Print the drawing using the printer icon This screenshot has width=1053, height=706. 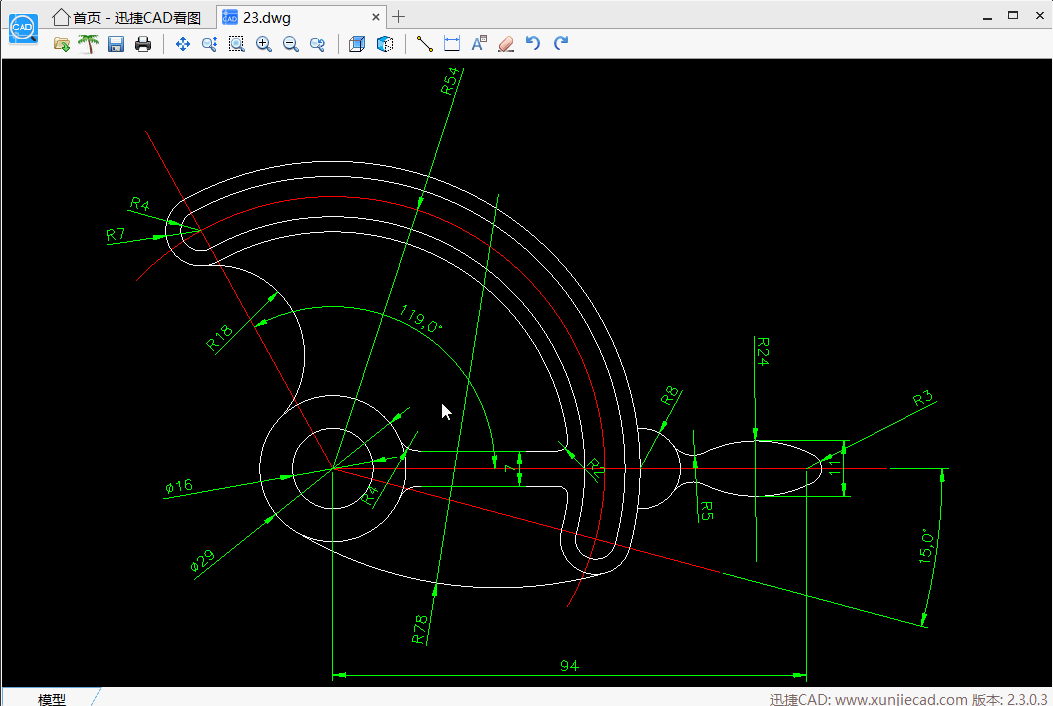pos(143,44)
